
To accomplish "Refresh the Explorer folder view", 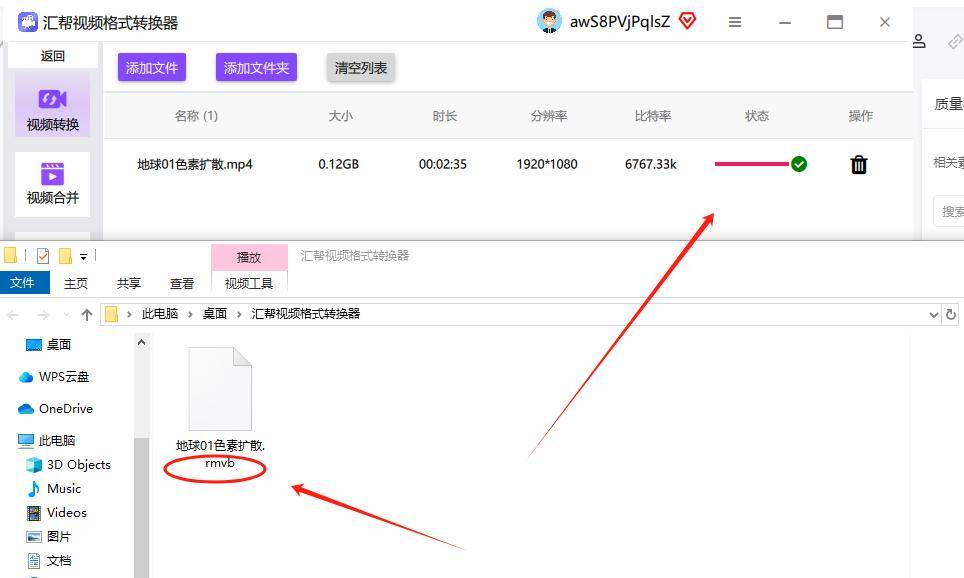I will tap(950, 314).
